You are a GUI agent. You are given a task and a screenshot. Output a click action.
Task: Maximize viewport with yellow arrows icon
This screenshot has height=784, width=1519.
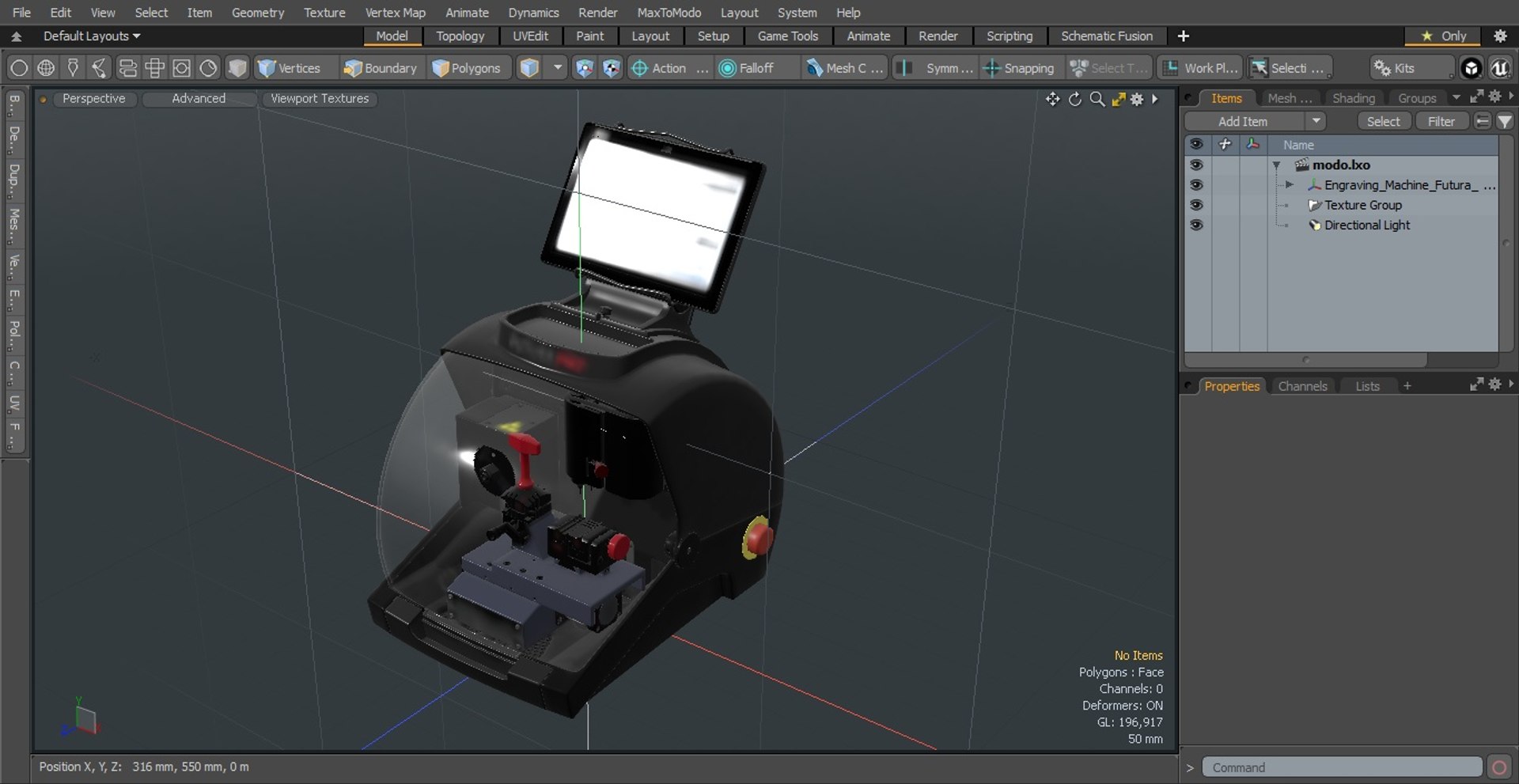click(x=1118, y=99)
